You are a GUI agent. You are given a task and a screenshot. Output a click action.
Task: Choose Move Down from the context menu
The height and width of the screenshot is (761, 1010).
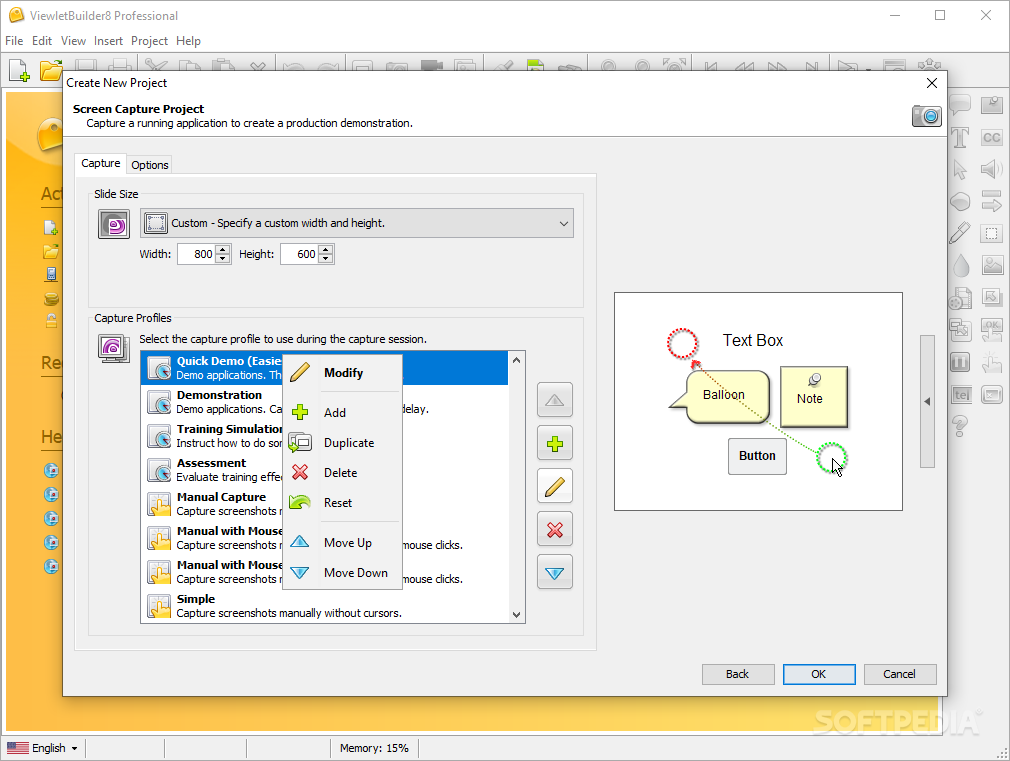[x=343, y=573]
